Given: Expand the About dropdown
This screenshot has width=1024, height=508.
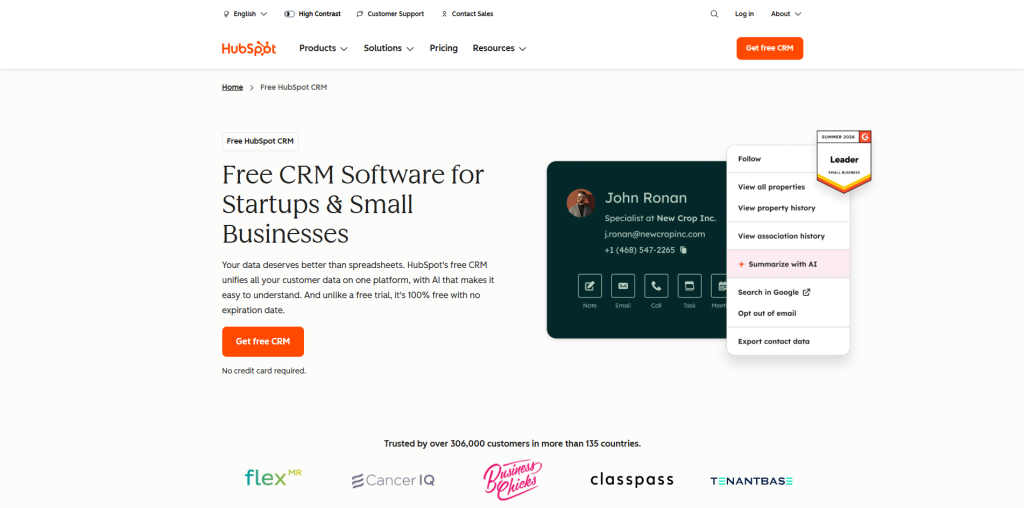Looking at the screenshot, I should 786,14.
